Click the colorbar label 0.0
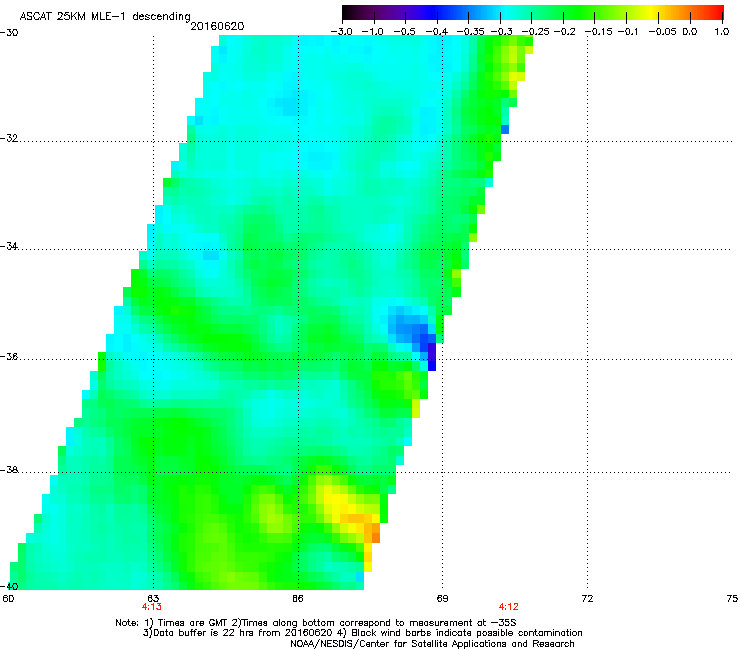The image size is (740, 650). click(690, 32)
